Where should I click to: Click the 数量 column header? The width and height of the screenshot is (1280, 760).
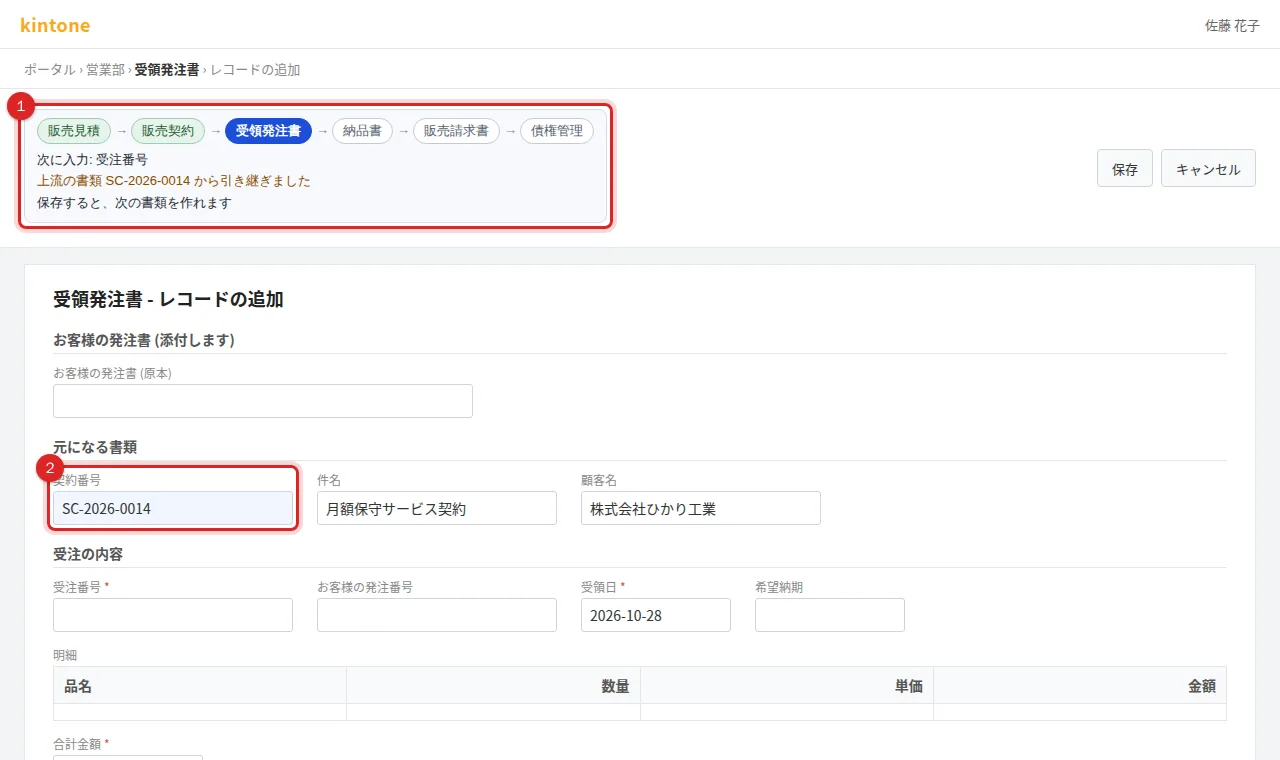click(493, 685)
